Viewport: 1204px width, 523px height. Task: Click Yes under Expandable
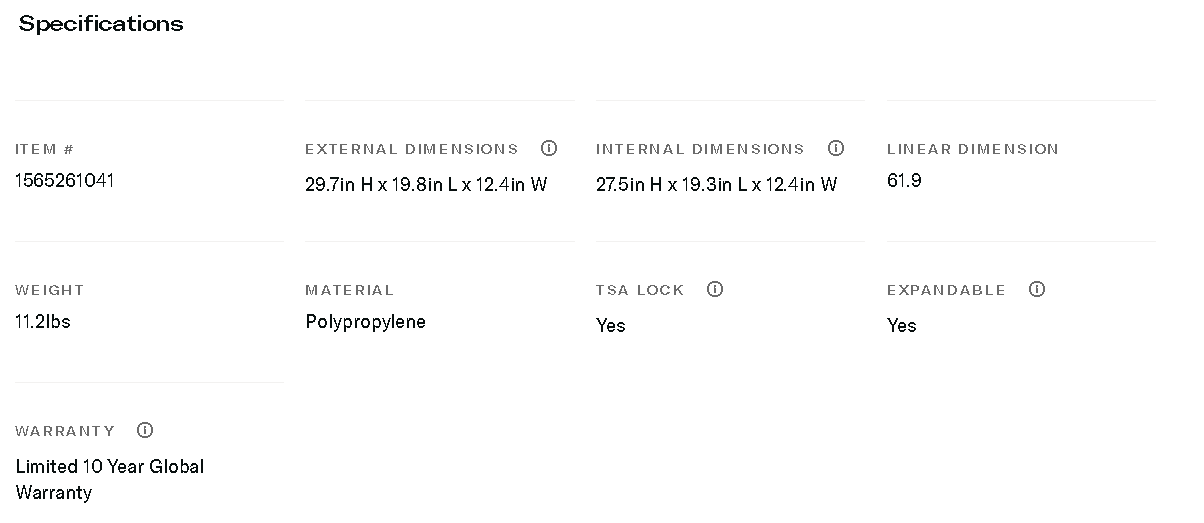tap(901, 326)
